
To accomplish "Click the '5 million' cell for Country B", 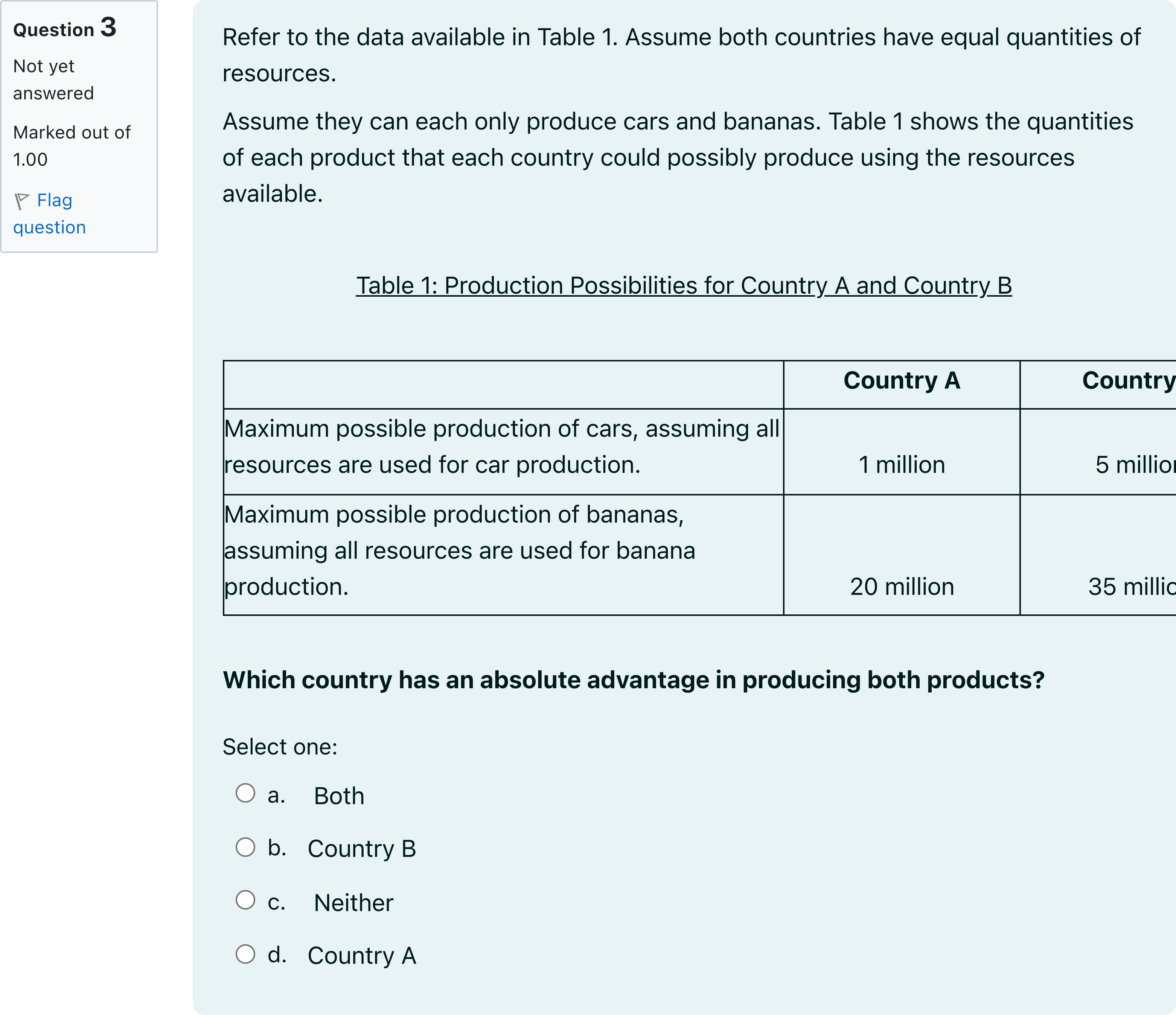I will pos(1135,465).
